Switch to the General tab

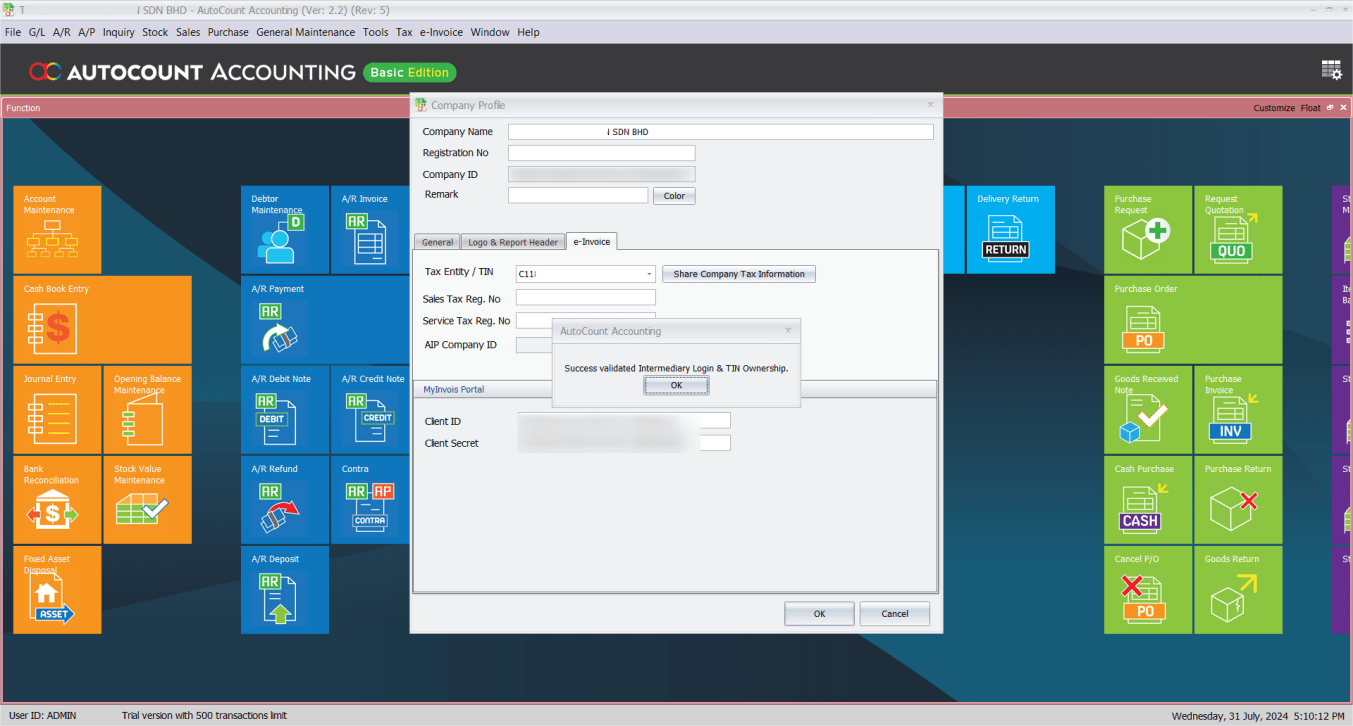[x=437, y=242]
